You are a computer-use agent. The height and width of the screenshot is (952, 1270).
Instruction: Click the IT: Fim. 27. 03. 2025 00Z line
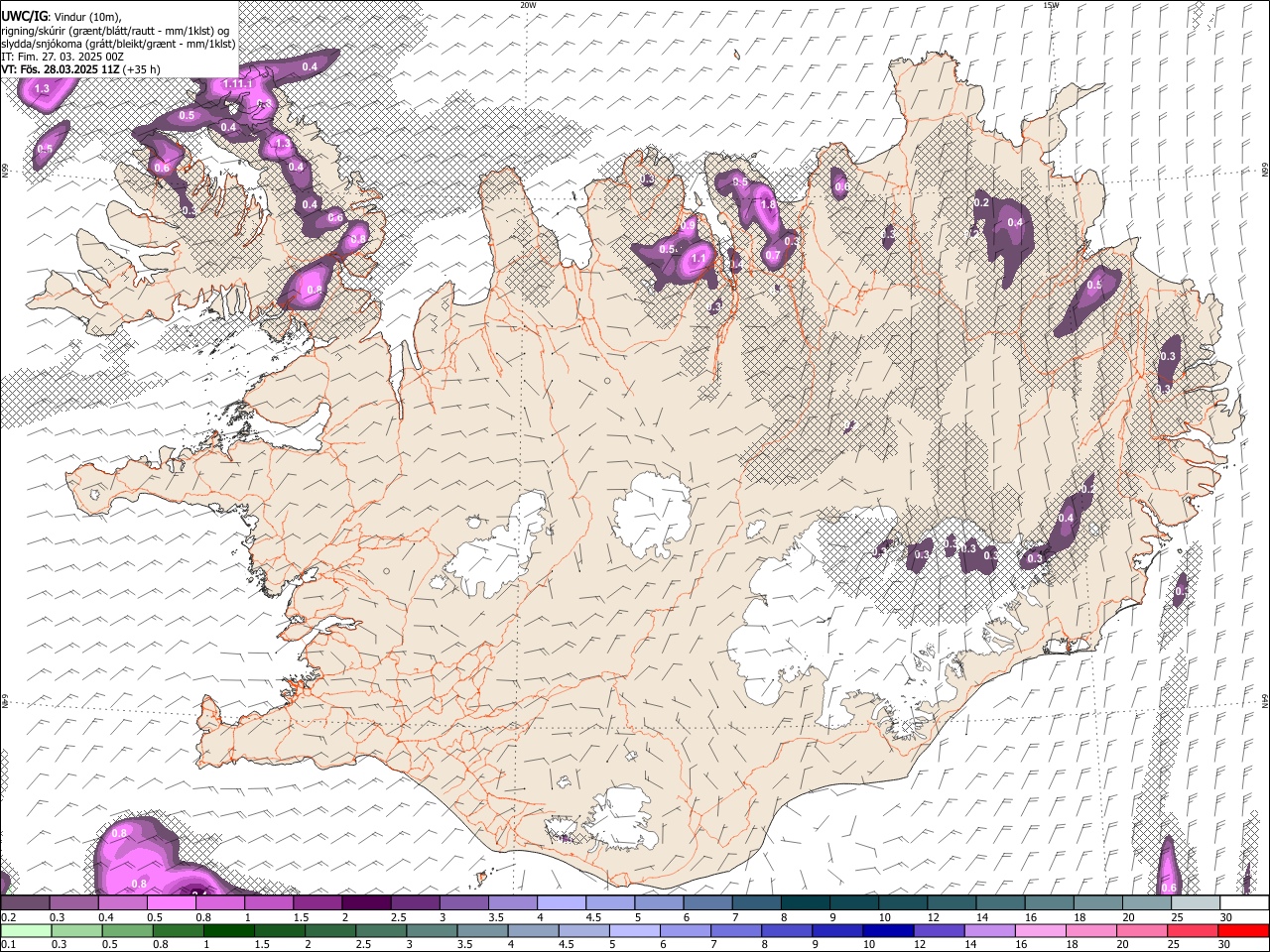point(63,57)
